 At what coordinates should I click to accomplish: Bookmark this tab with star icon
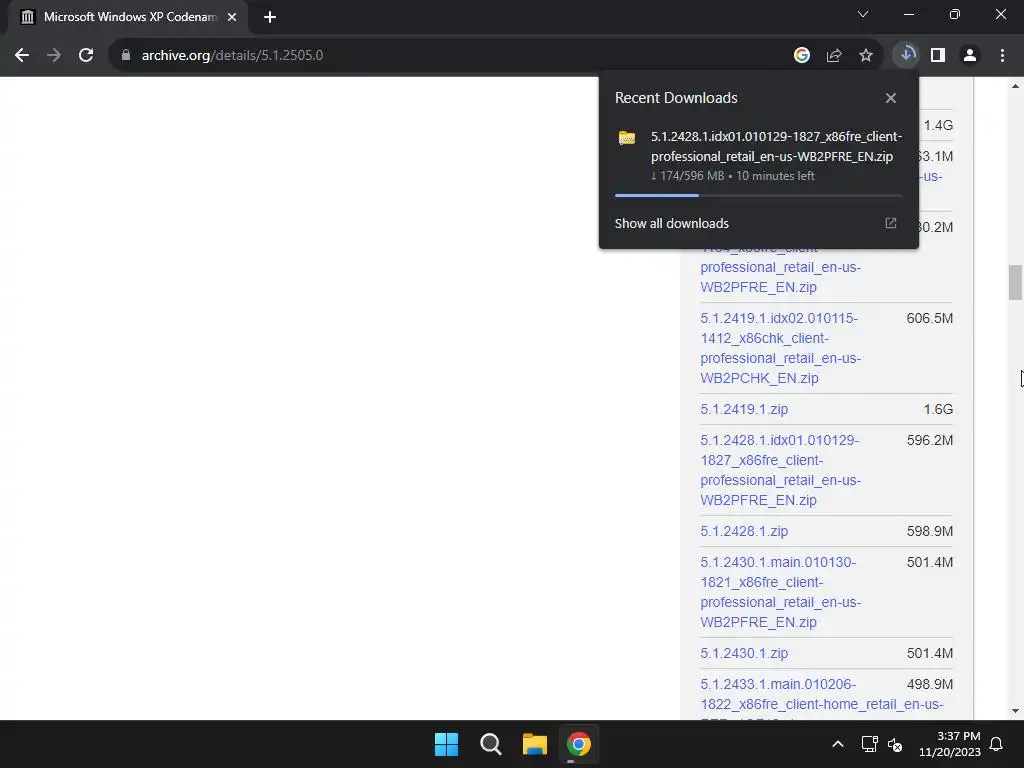point(866,56)
